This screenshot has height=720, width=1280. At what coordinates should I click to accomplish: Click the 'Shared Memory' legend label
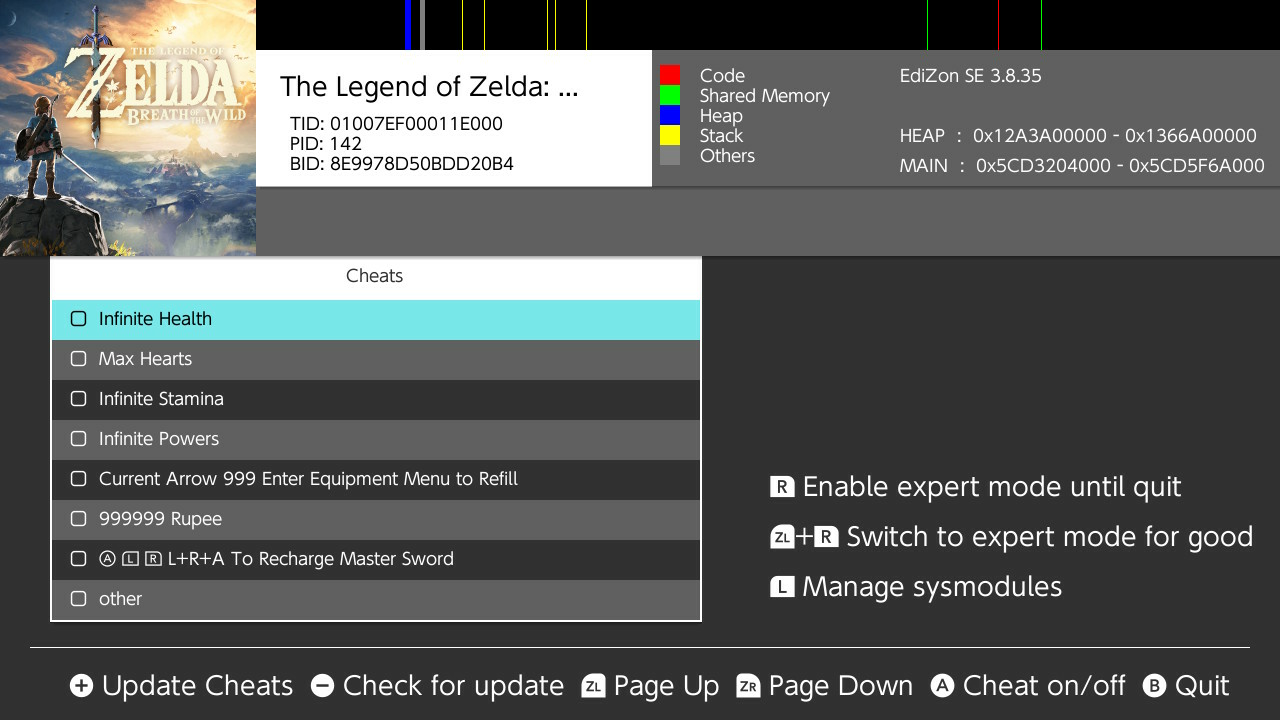point(765,96)
